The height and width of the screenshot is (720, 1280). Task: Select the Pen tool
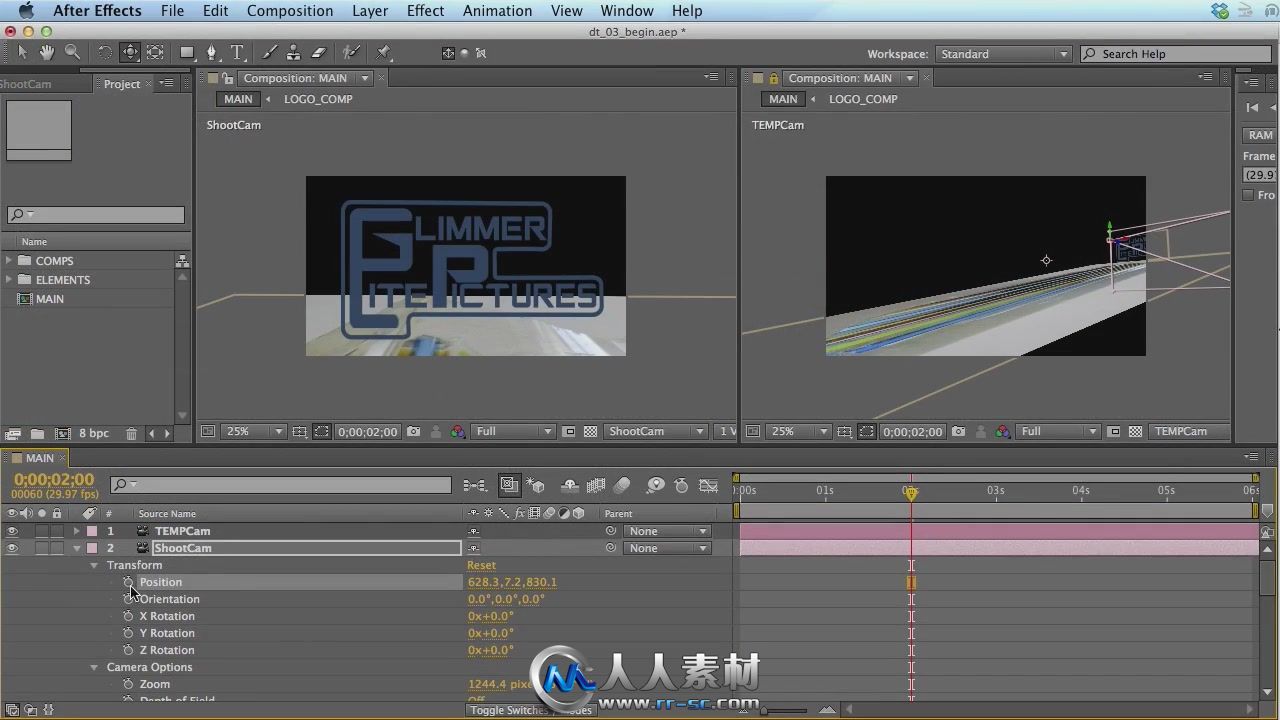[211, 53]
